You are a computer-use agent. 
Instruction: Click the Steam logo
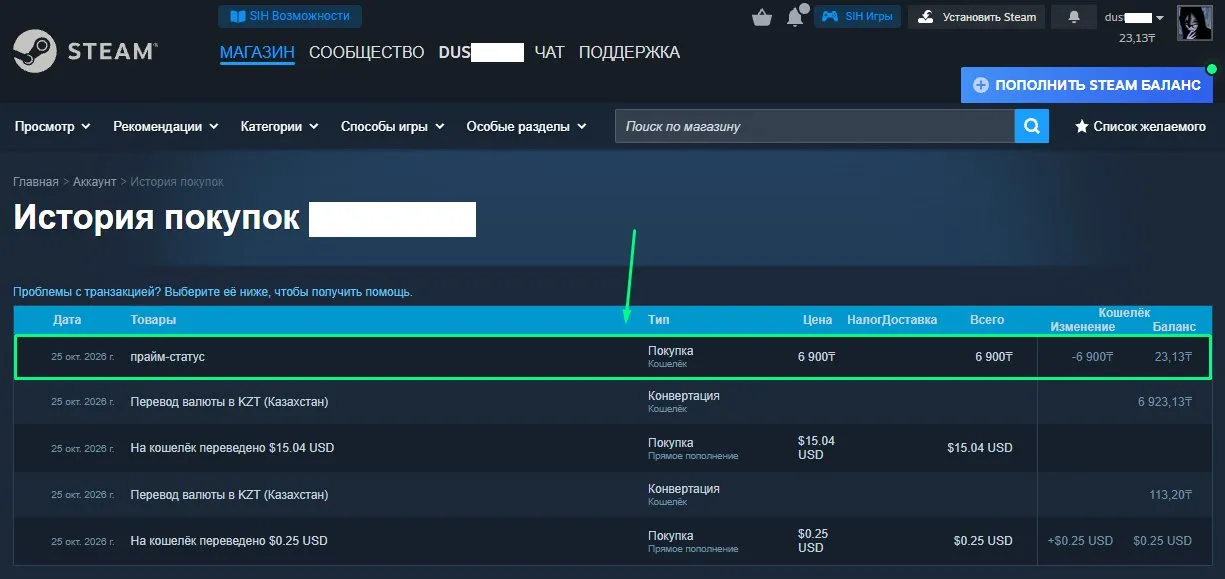coord(85,50)
